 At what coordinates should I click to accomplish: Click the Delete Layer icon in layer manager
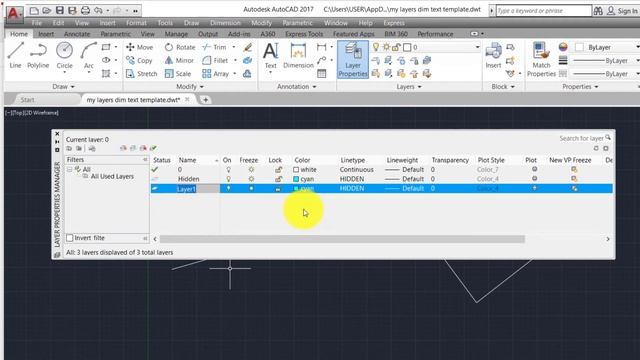click(x=143, y=148)
